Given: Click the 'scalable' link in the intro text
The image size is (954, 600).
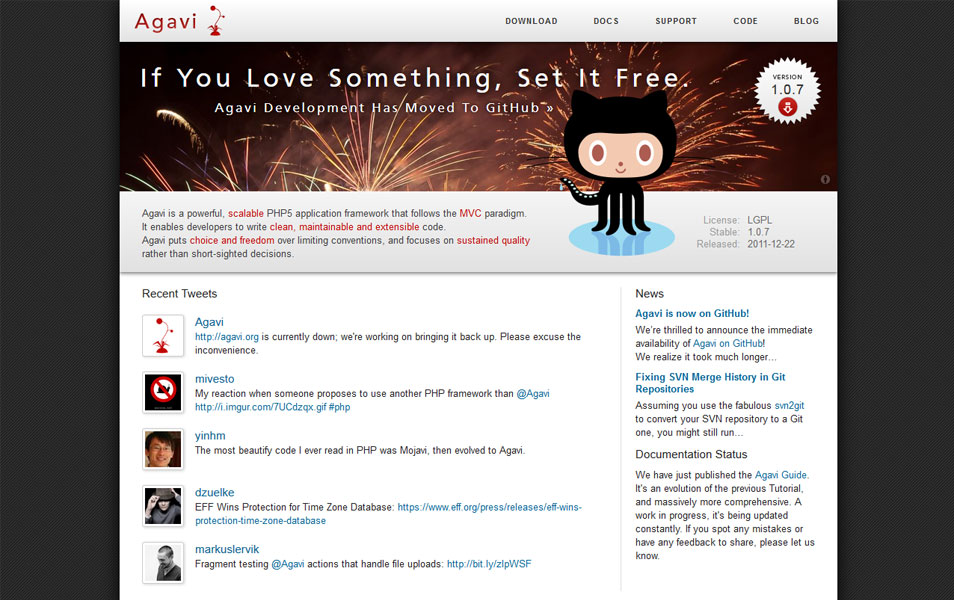Looking at the screenshot, I should [x=246, y=214].
